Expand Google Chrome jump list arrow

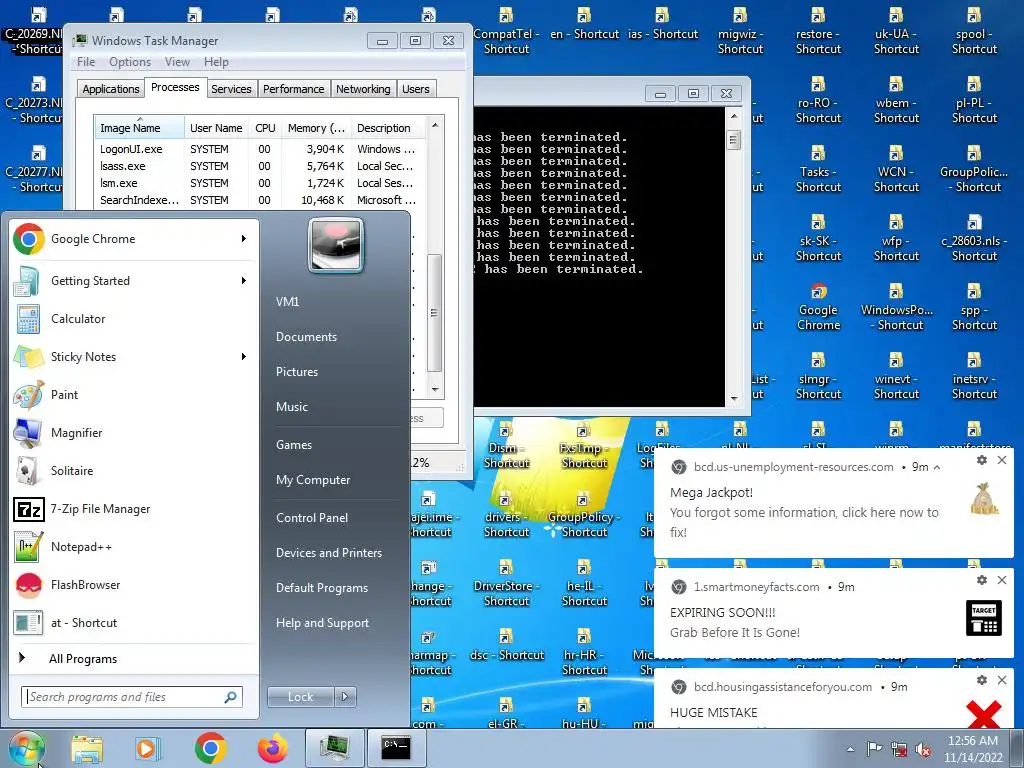click(x=244, y=239)
